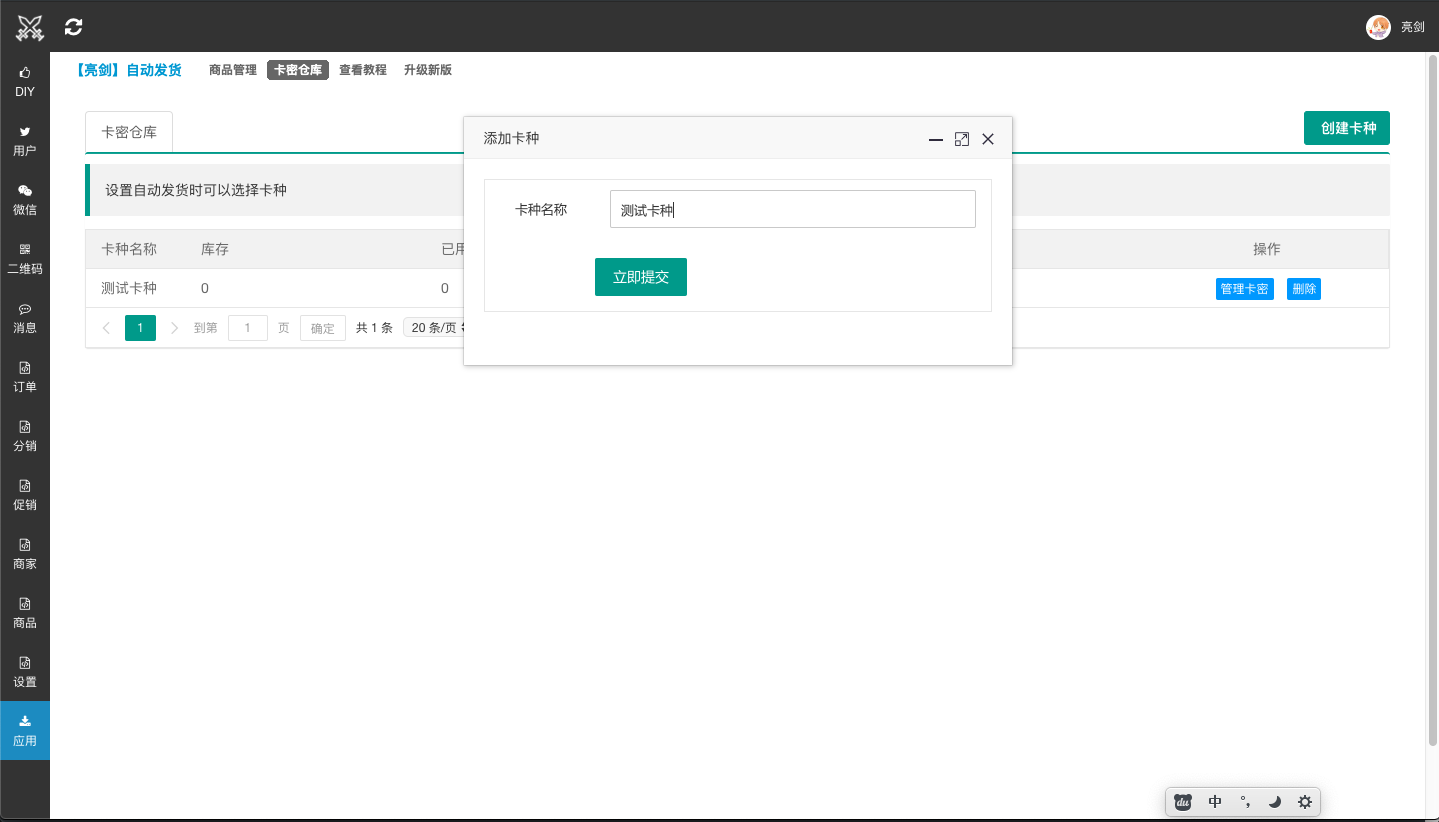Click the 创建卡种 button
Screen dimensions: 1439x822
click(x=1347, y=128)
